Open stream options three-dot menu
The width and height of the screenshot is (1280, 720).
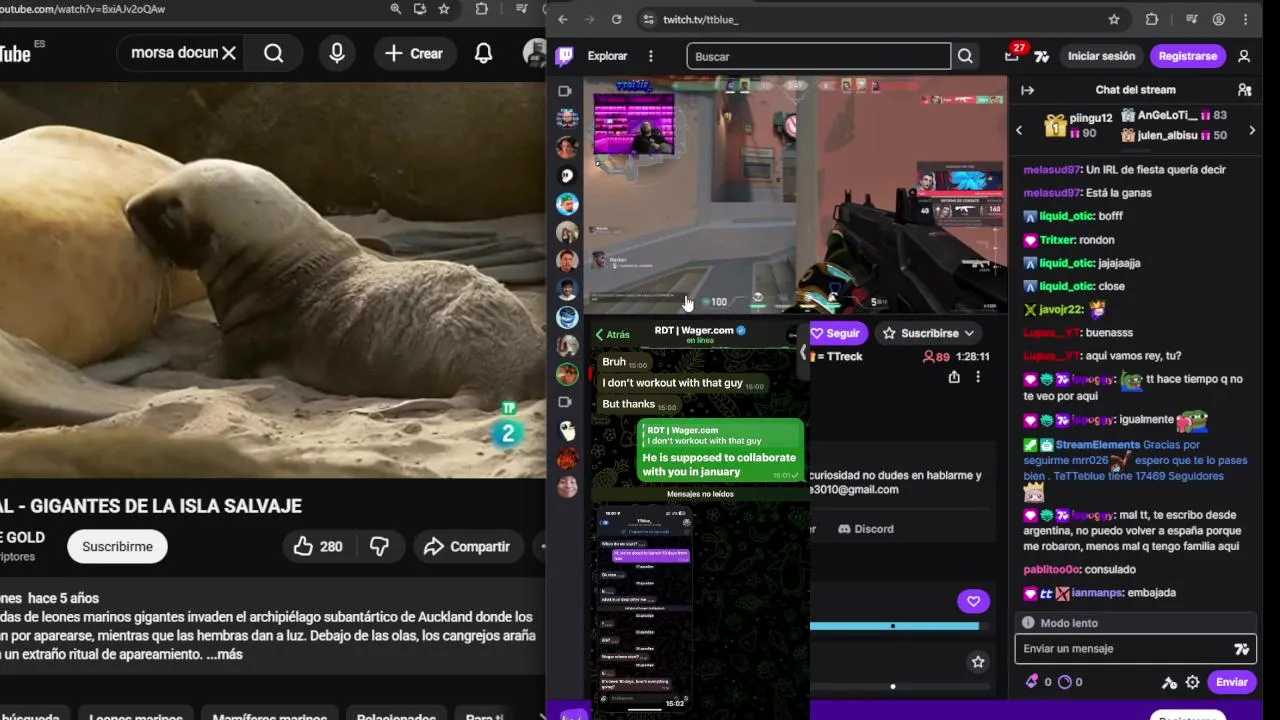978,377
